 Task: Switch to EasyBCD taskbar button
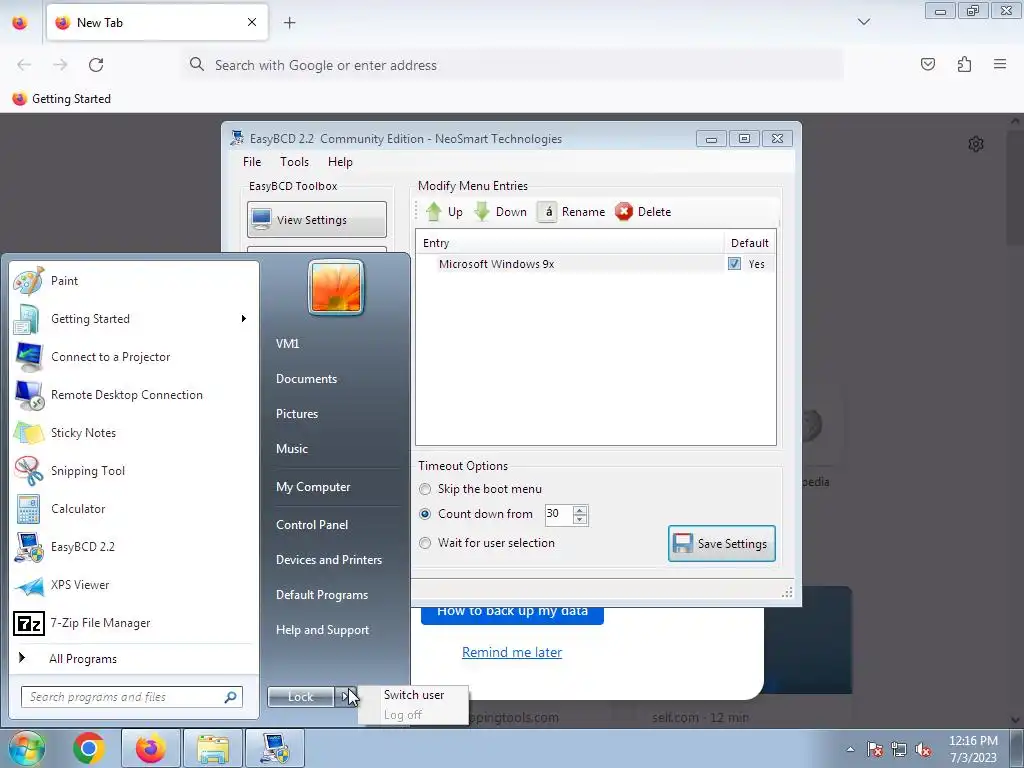pyautogui.click(x=274, y=748)
